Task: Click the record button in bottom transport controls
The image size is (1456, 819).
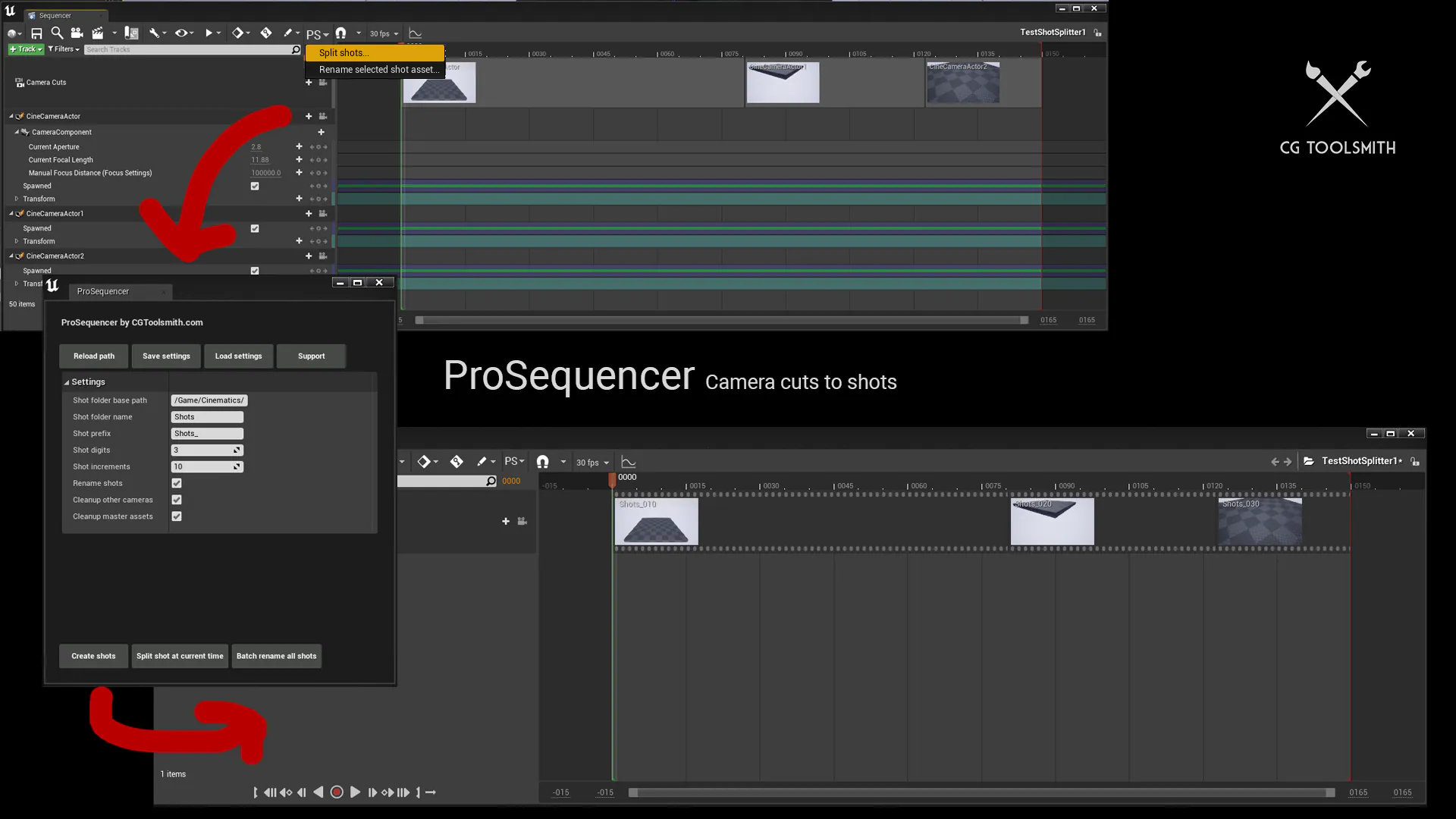Action: pyautogui.click(x=337, y=792)
